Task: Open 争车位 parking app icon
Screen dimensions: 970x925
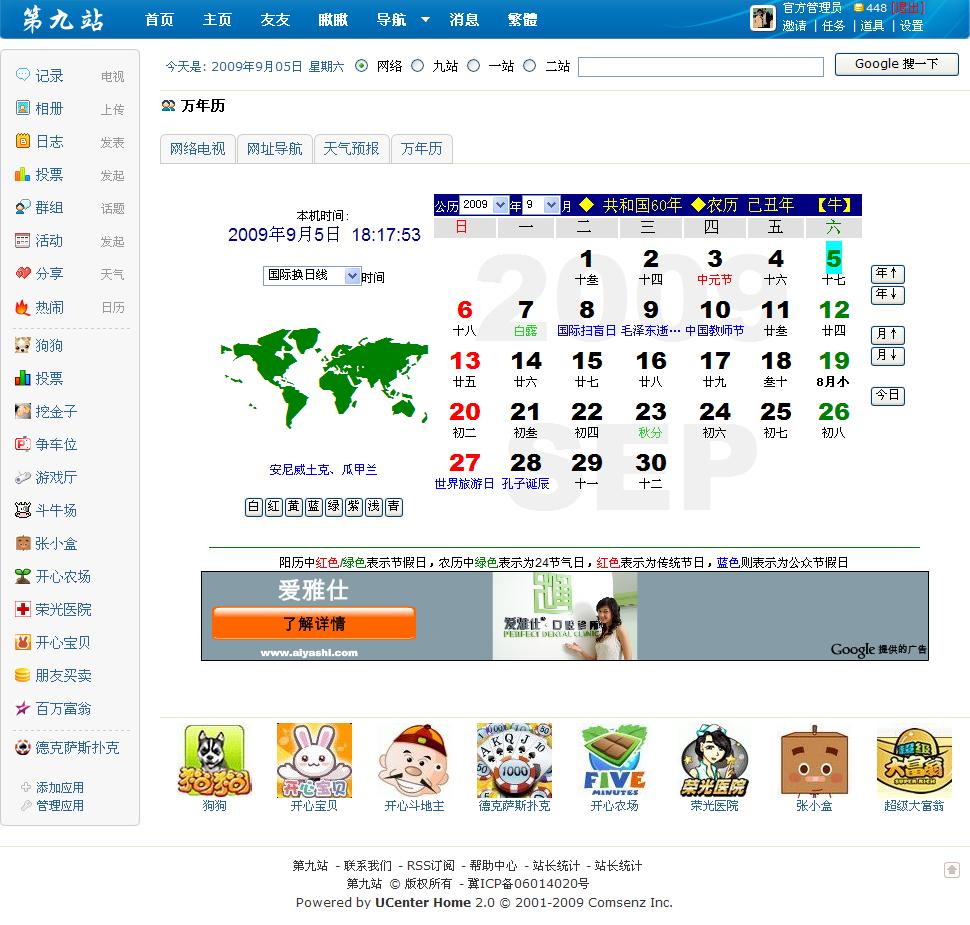Action: 23,444
